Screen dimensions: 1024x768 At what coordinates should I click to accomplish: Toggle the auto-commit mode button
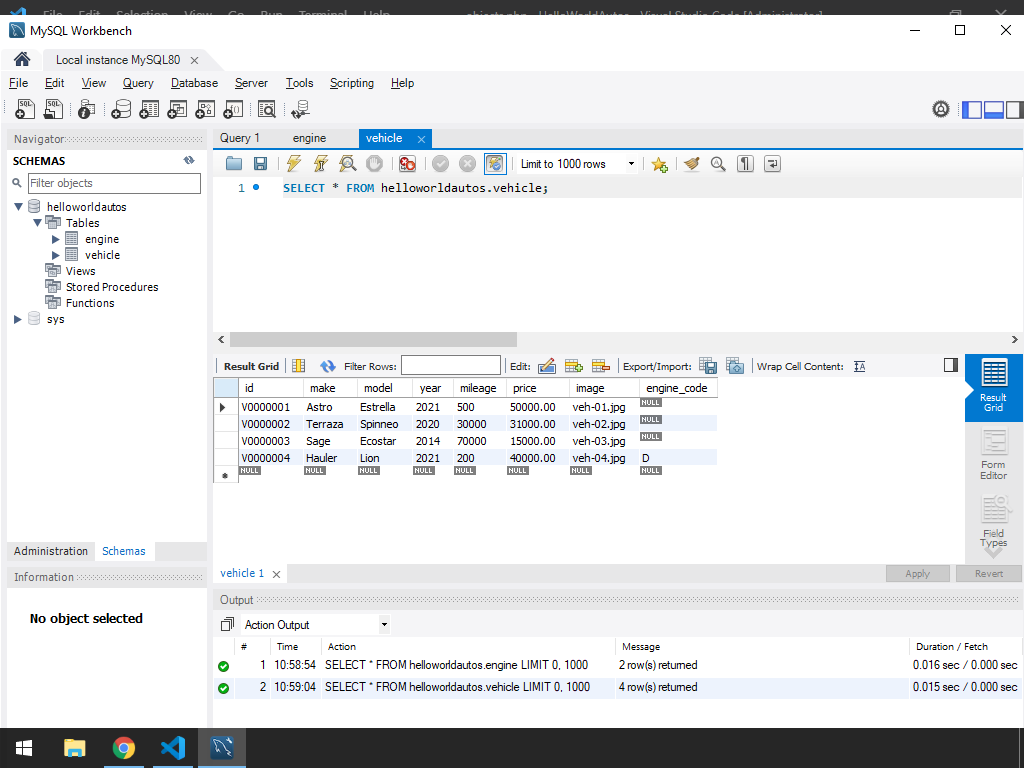tap(494, 164)
